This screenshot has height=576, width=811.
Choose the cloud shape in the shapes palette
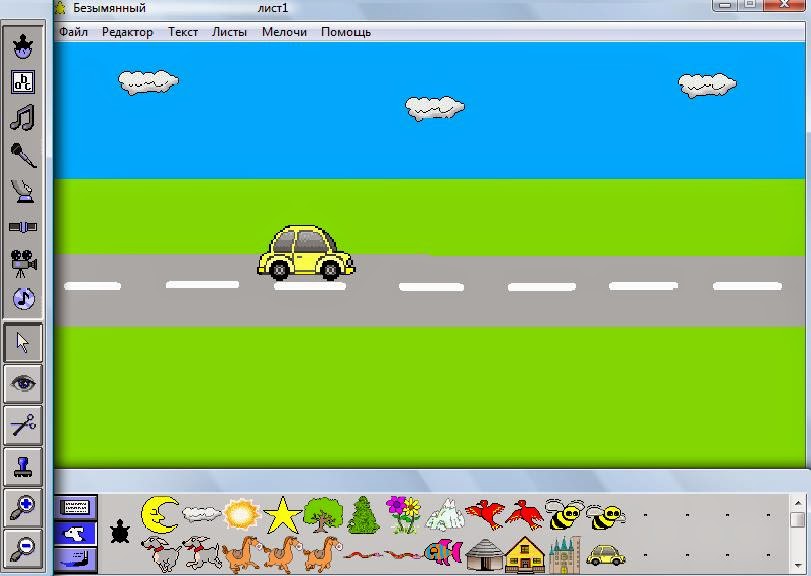tap(202, 514)
